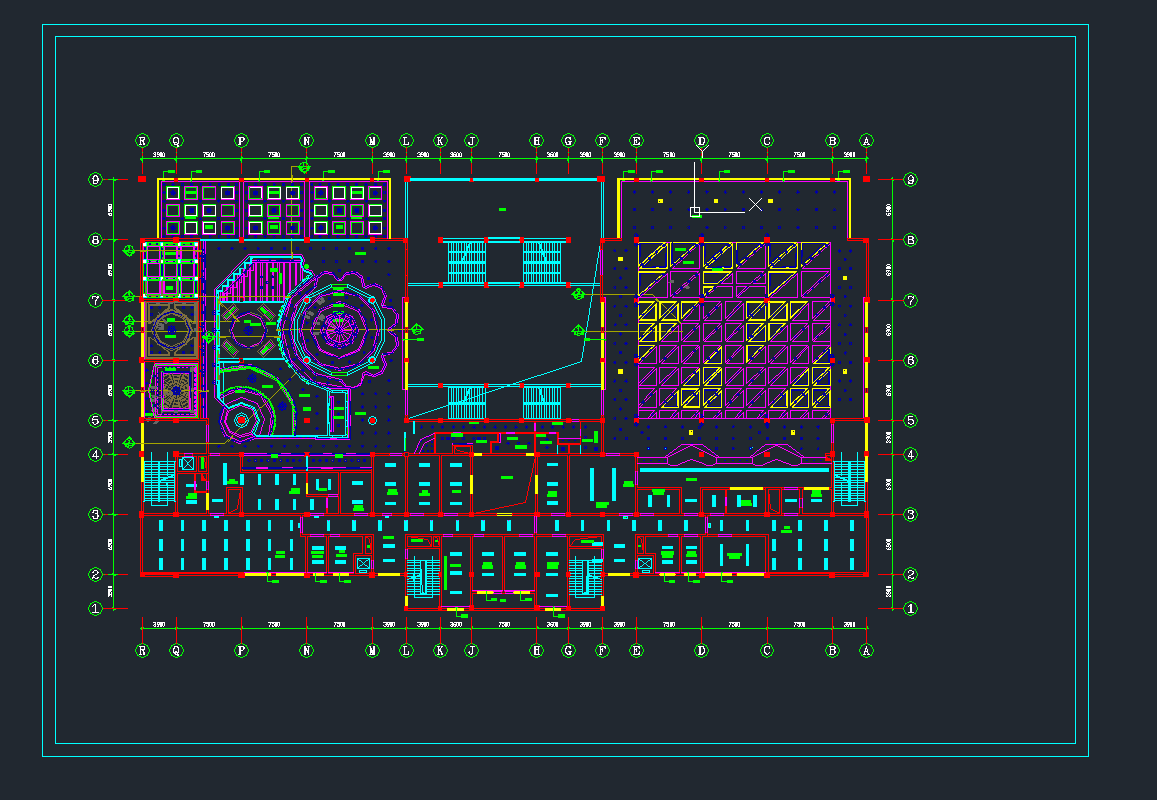Viewport: 1157px width, 800px height.
Task: Select the square ornate ceiling panel between rows 6-7
Action: [172, 328]
